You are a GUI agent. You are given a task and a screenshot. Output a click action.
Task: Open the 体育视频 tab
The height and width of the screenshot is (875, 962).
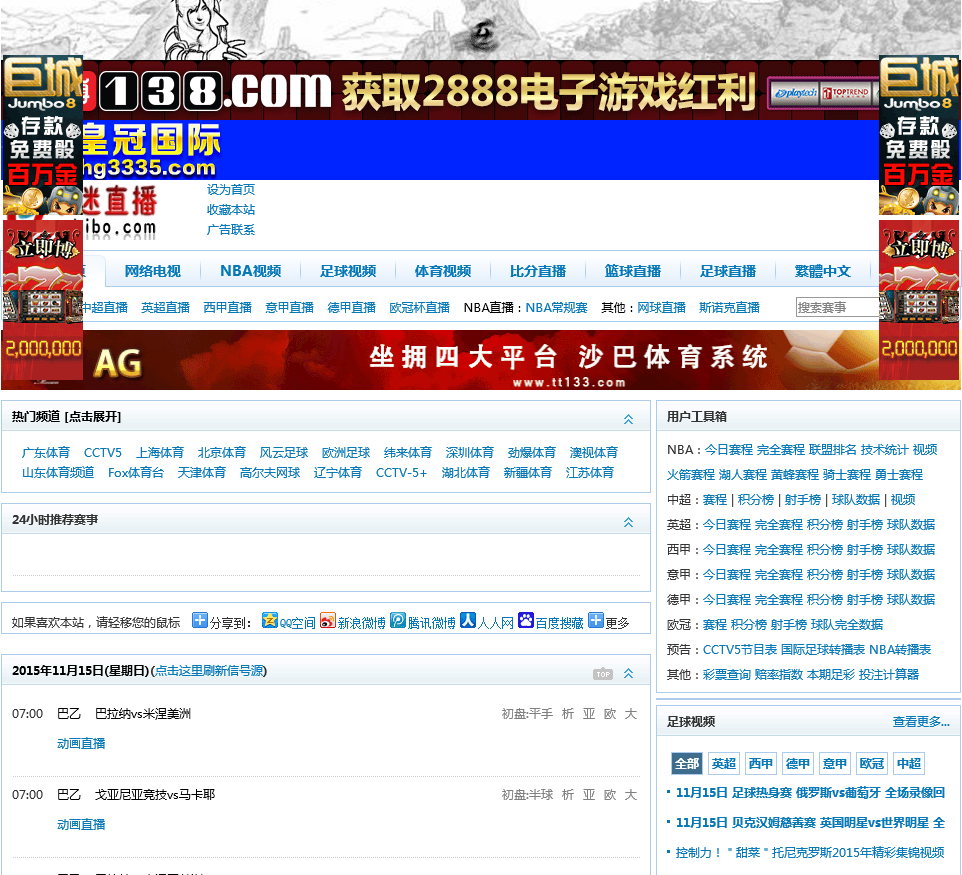(x=443, y=271)
